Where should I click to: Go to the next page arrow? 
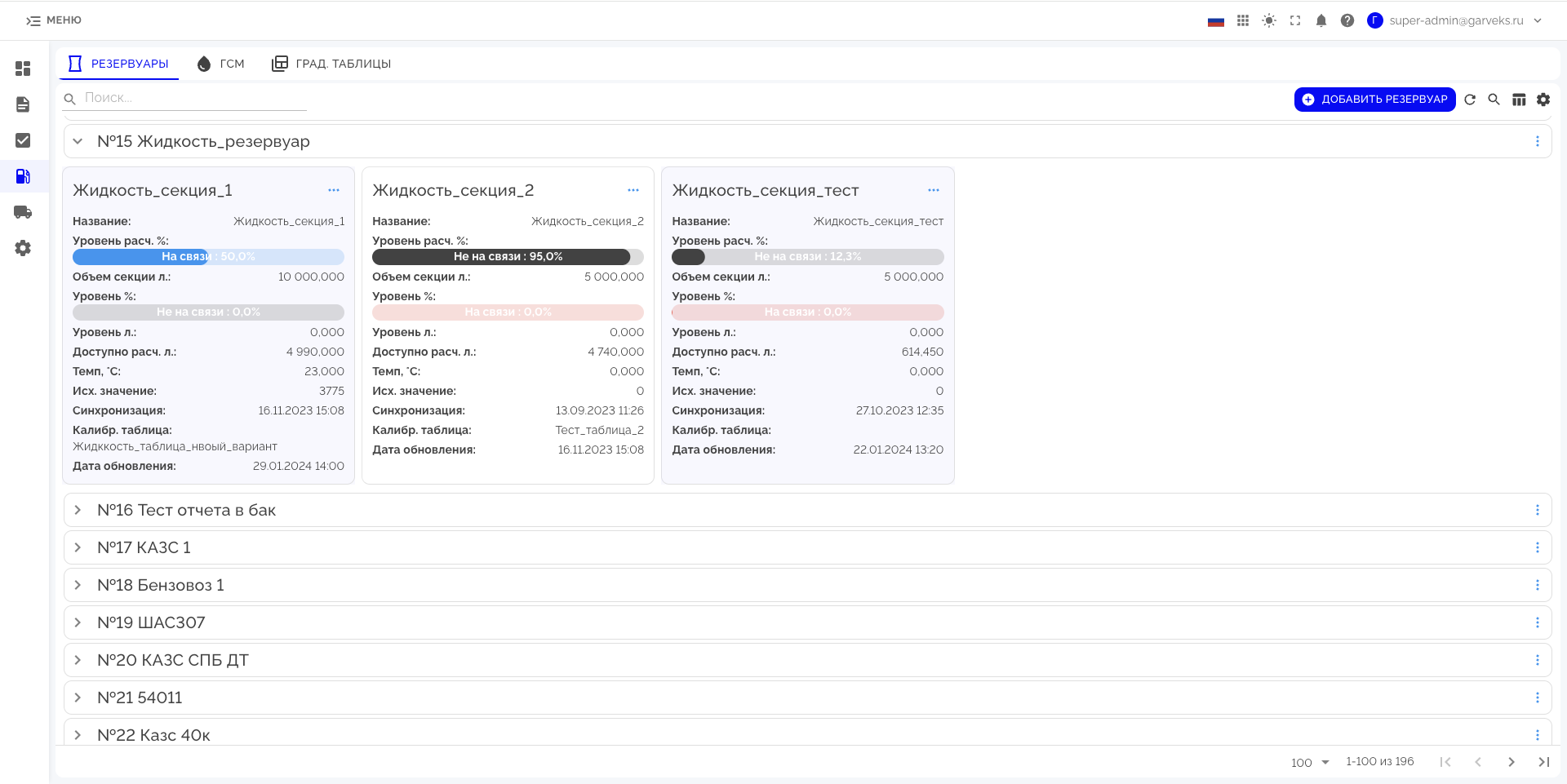[1511, 762]
